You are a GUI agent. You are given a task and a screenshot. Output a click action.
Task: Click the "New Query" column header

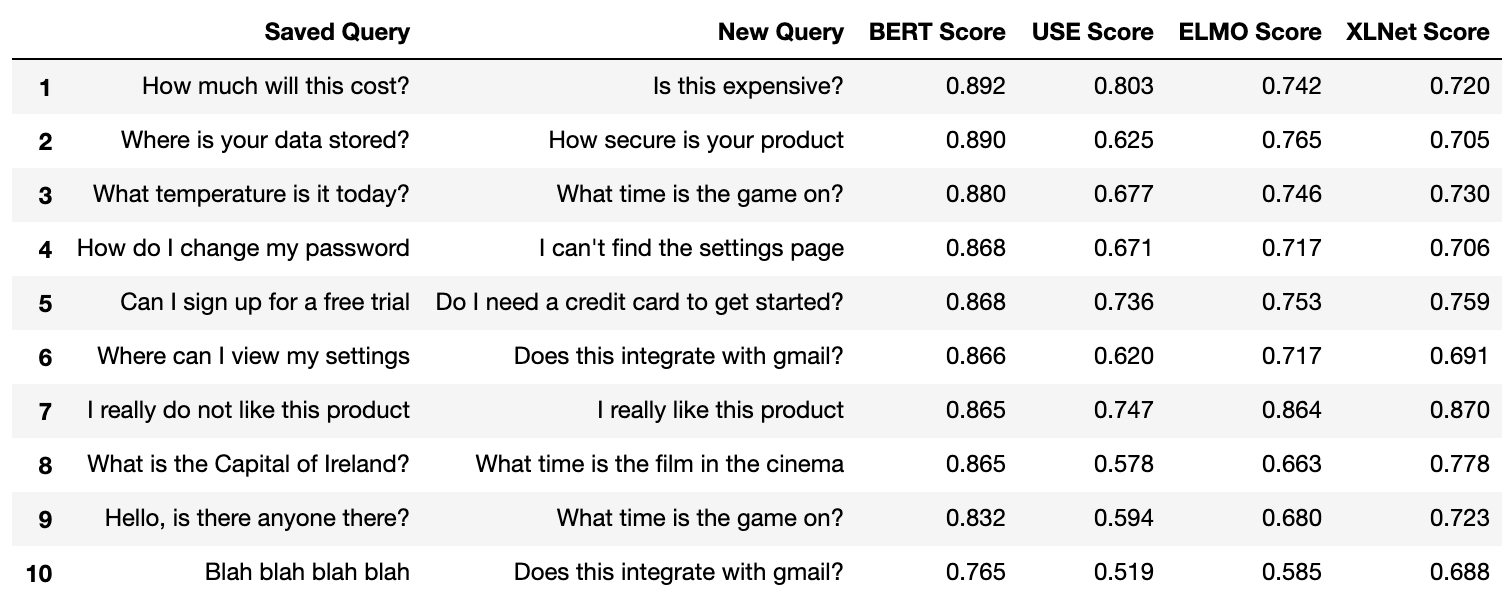click(x=780, y=32)
